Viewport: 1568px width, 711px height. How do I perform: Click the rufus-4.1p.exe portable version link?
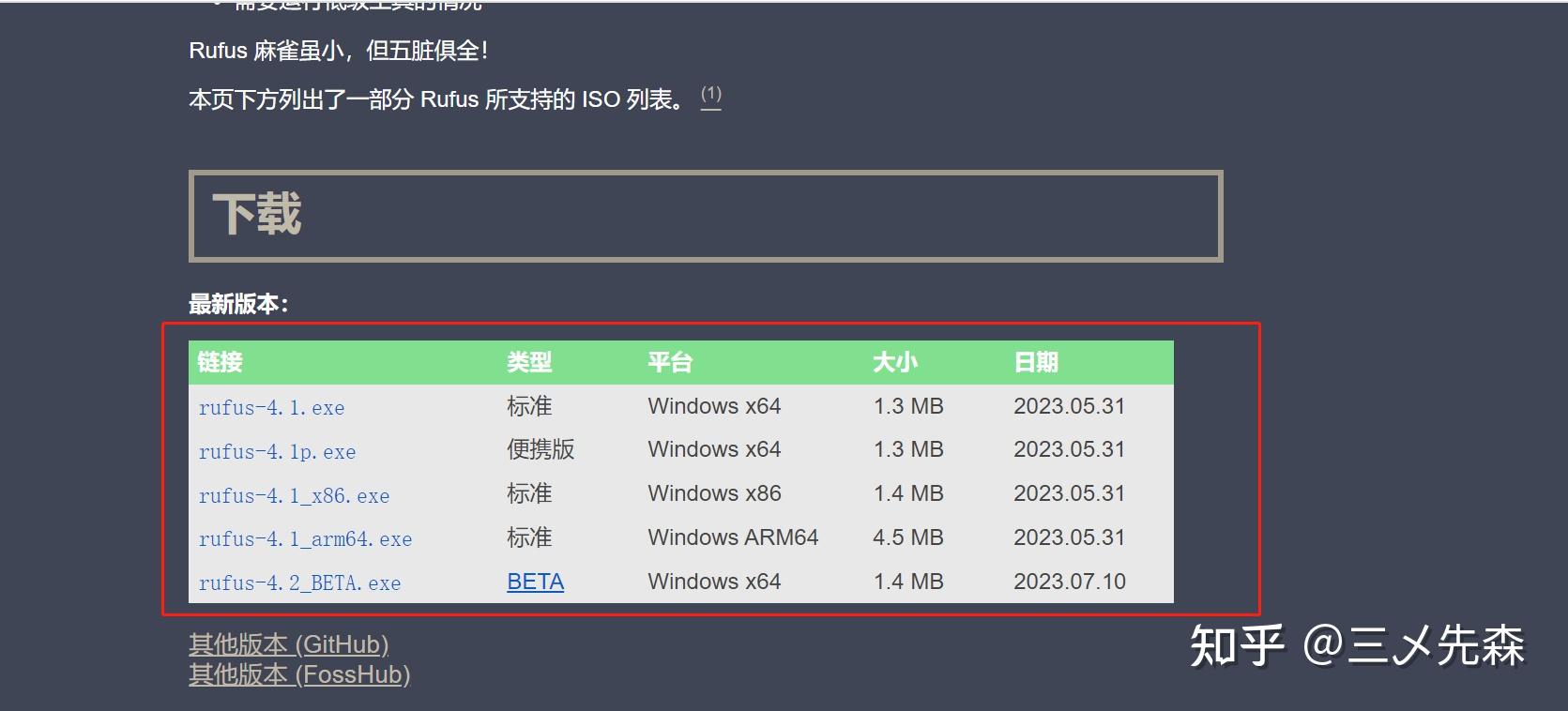tap(277, 451)
